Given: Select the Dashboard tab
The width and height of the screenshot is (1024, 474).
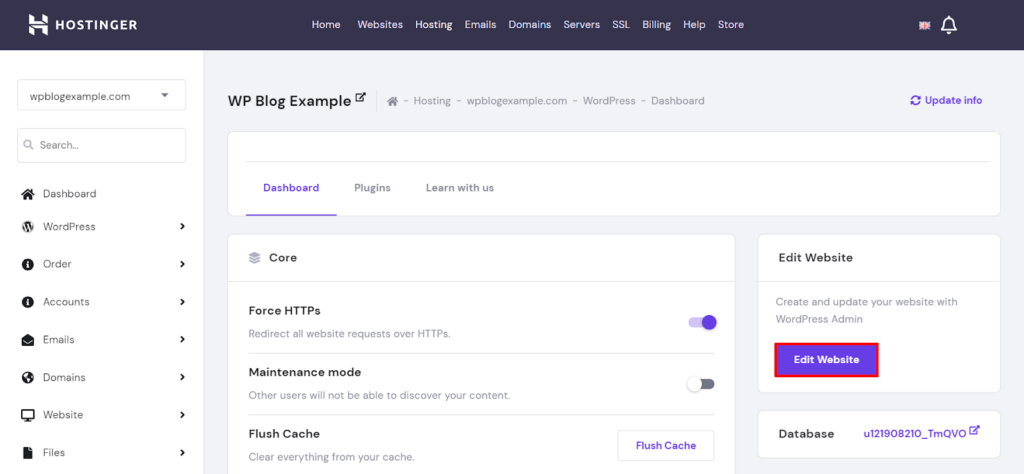Looking at the screenshot, I should [x=291, y=188].
